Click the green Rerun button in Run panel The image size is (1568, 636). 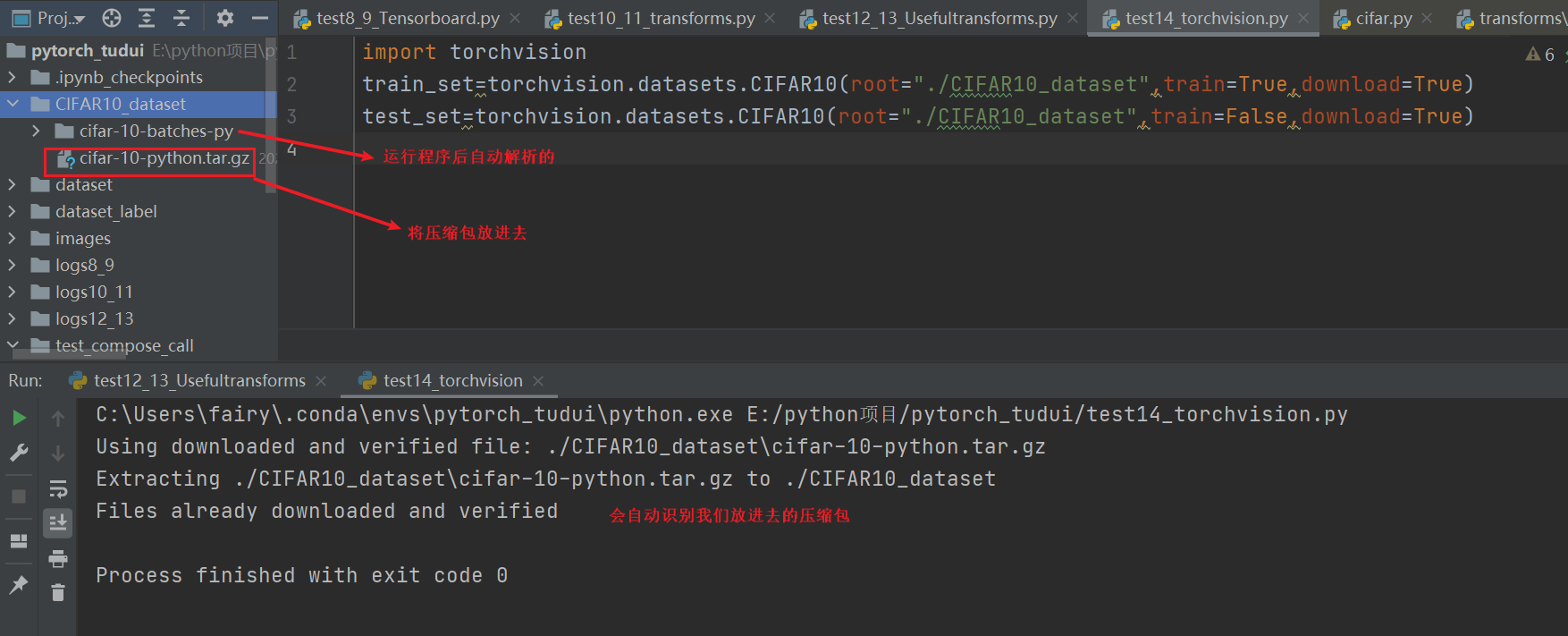click(x=19, y=418)
